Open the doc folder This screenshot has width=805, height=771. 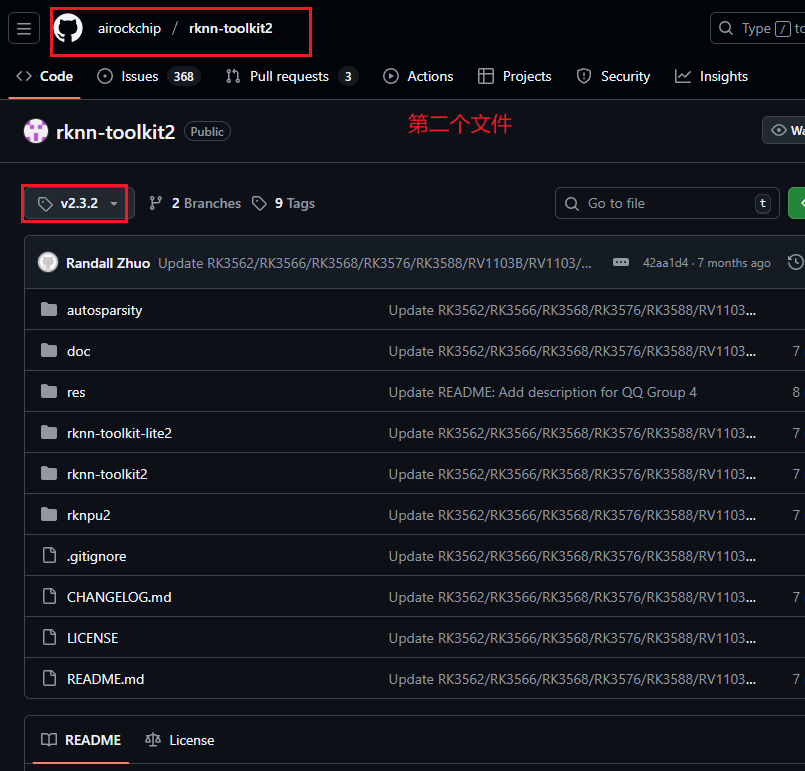click(x=79, y=351)
